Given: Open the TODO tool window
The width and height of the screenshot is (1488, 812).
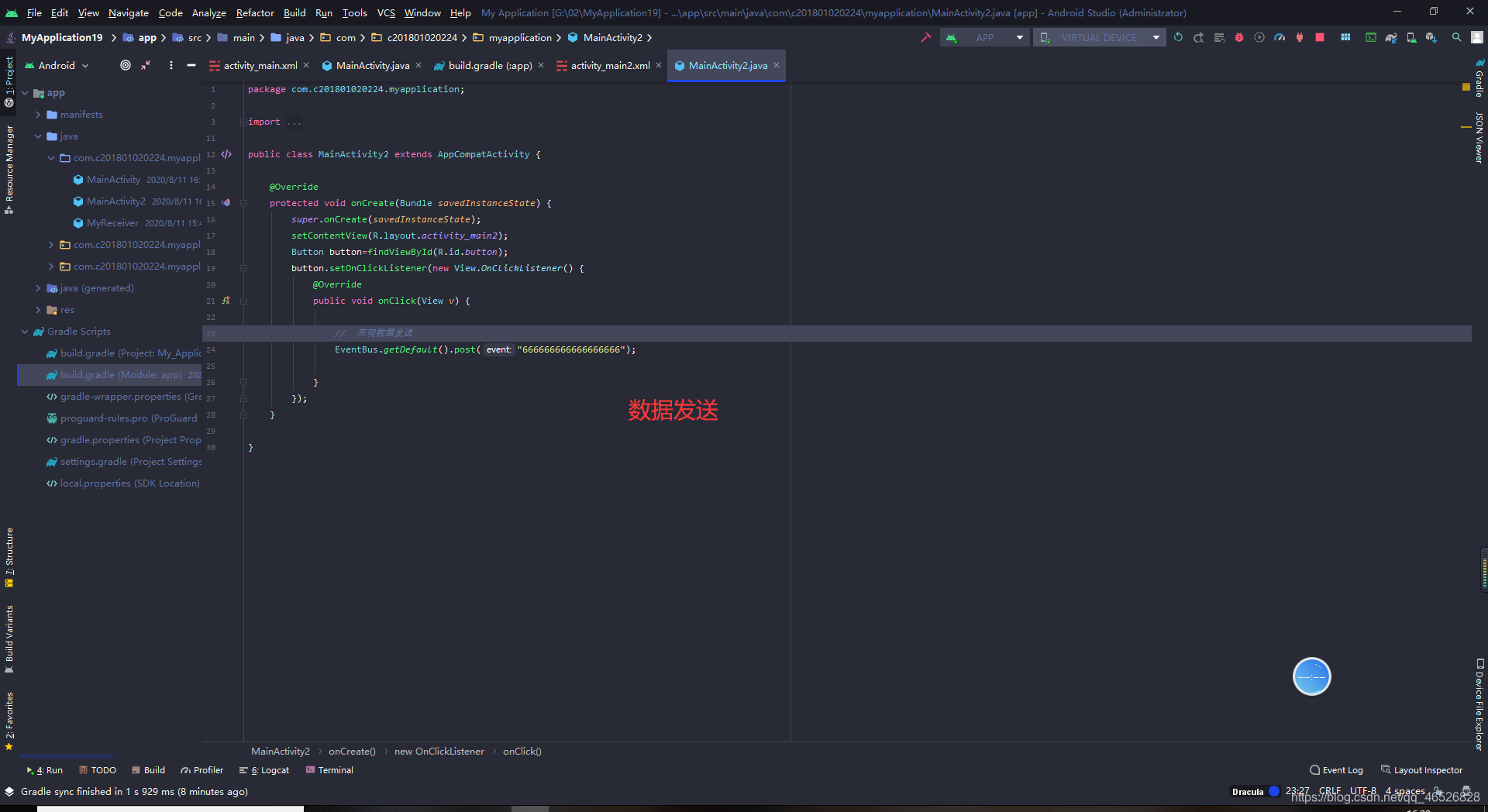Looking at the screenshot, I should (x=98, y=770).
